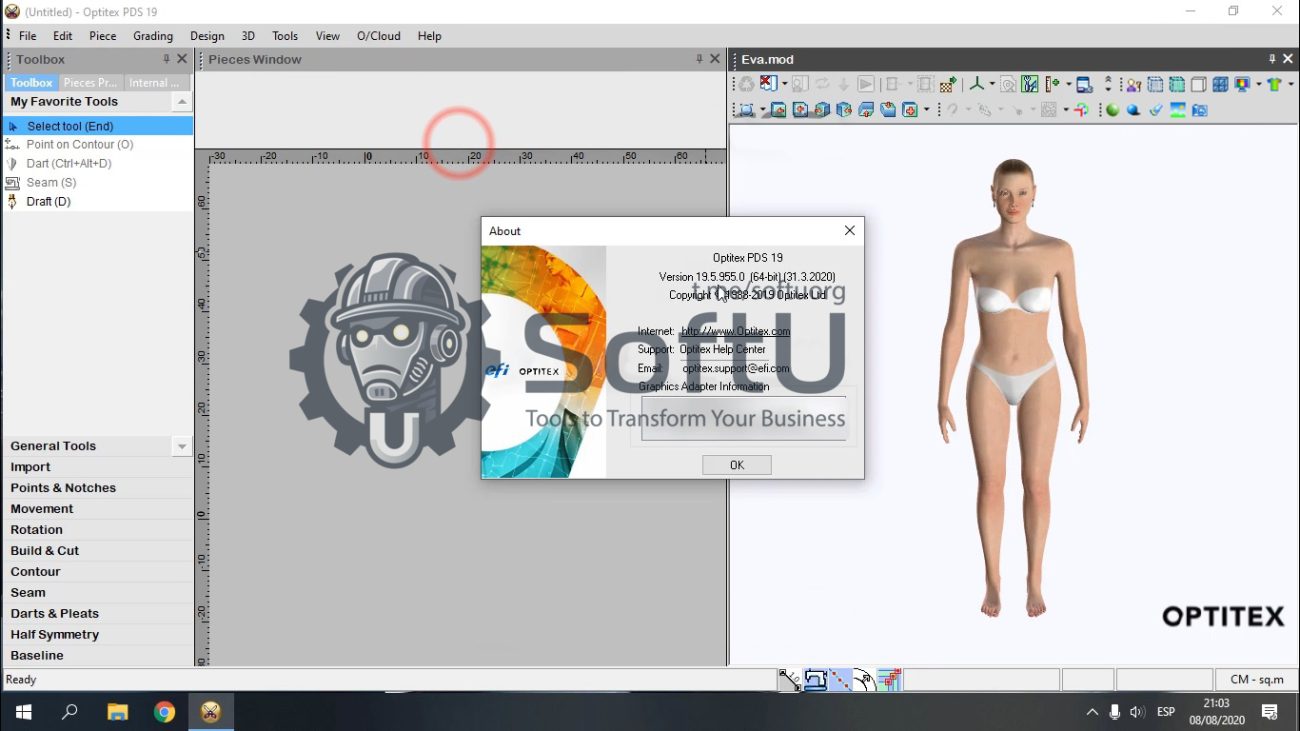
Task: Open the Half Symmetry group
Action: tap(98, 635)
